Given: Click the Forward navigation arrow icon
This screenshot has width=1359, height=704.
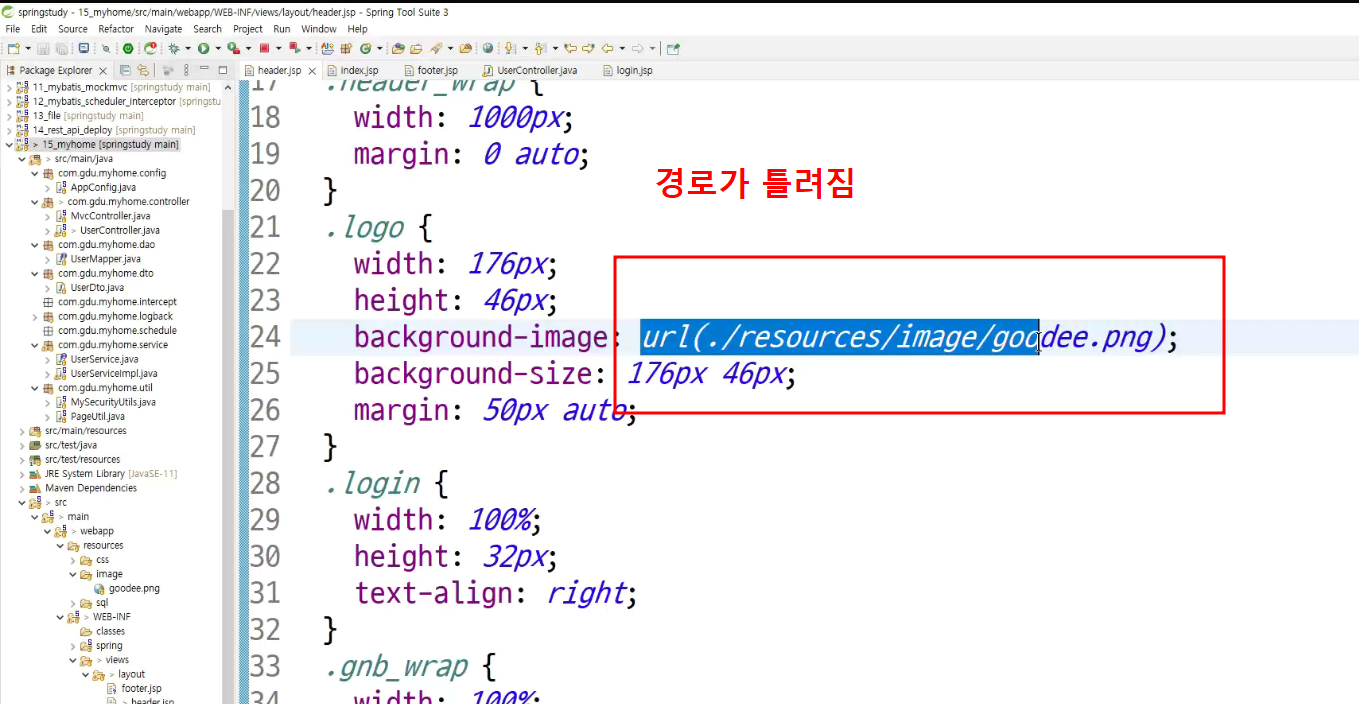Looking at the screenshot, I should [x=637, y=48].
